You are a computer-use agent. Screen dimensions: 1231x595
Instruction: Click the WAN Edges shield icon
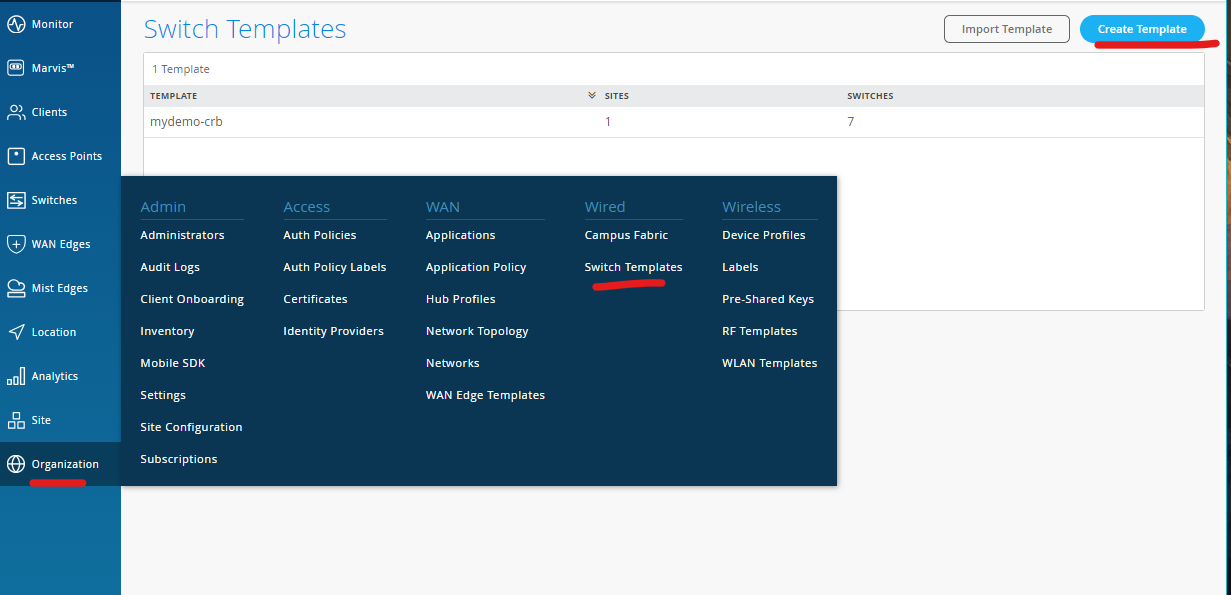[16, 244]
